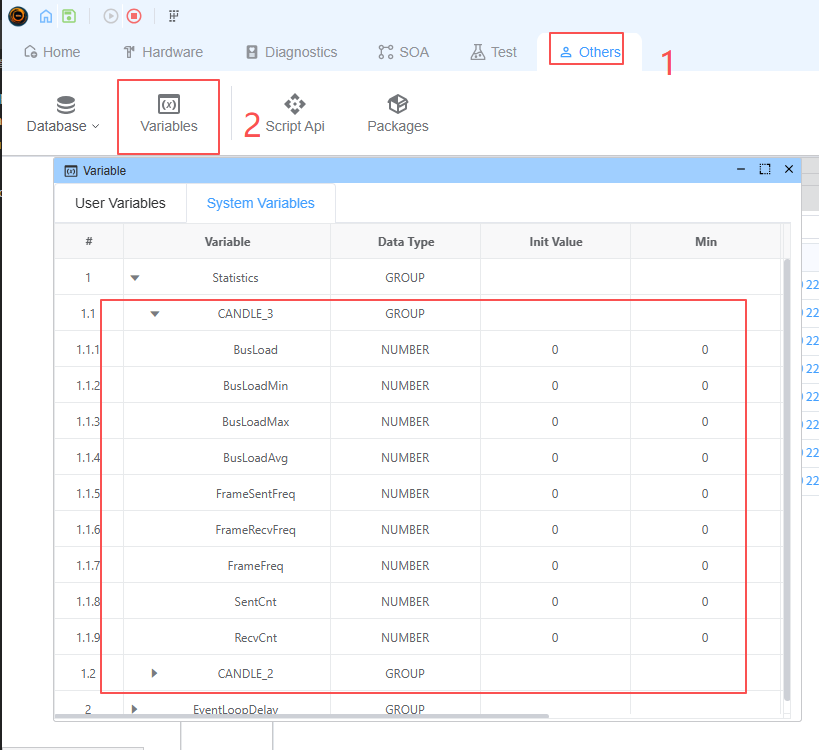Expand the CANDLE_2 group
819x750 pixels.
(154, 674)
